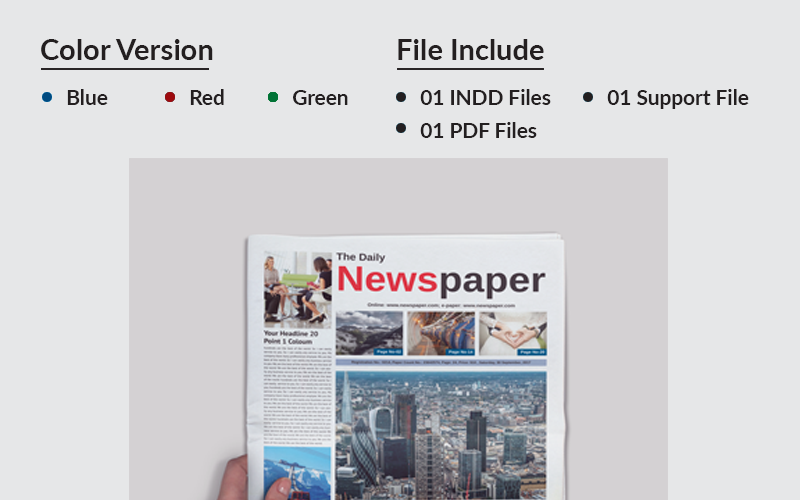Click the online newspaper URL line
Image resolution: width=800 pixels, height=500 pixels.
pos(441,305)
